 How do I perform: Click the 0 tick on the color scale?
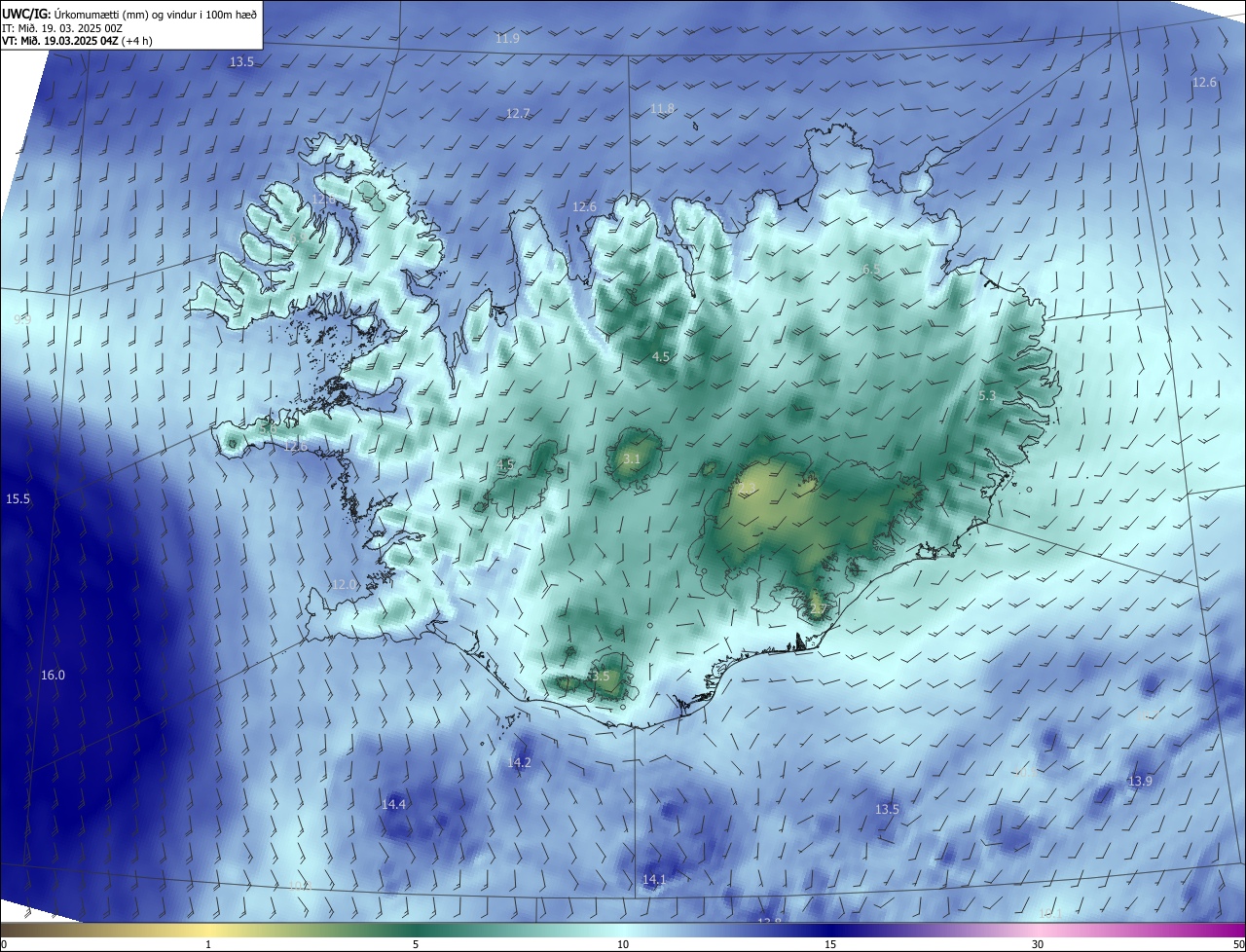4,944
